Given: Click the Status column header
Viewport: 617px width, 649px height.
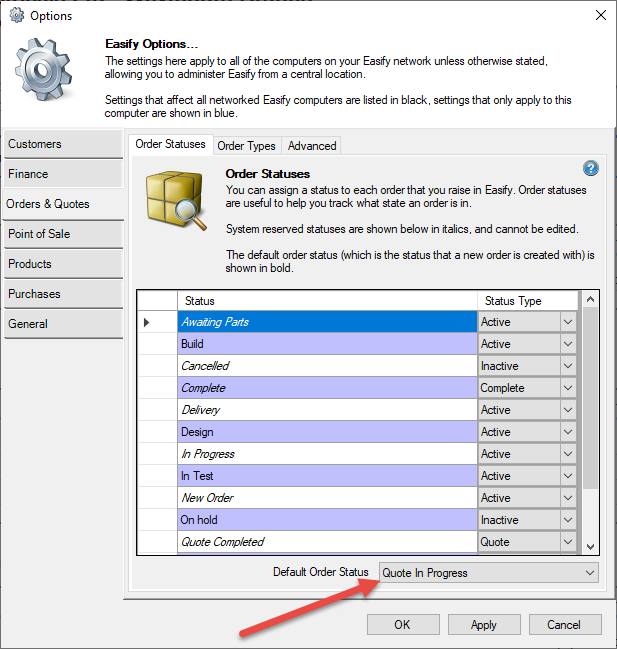Looking at the screenshot, I should point(327,301).
